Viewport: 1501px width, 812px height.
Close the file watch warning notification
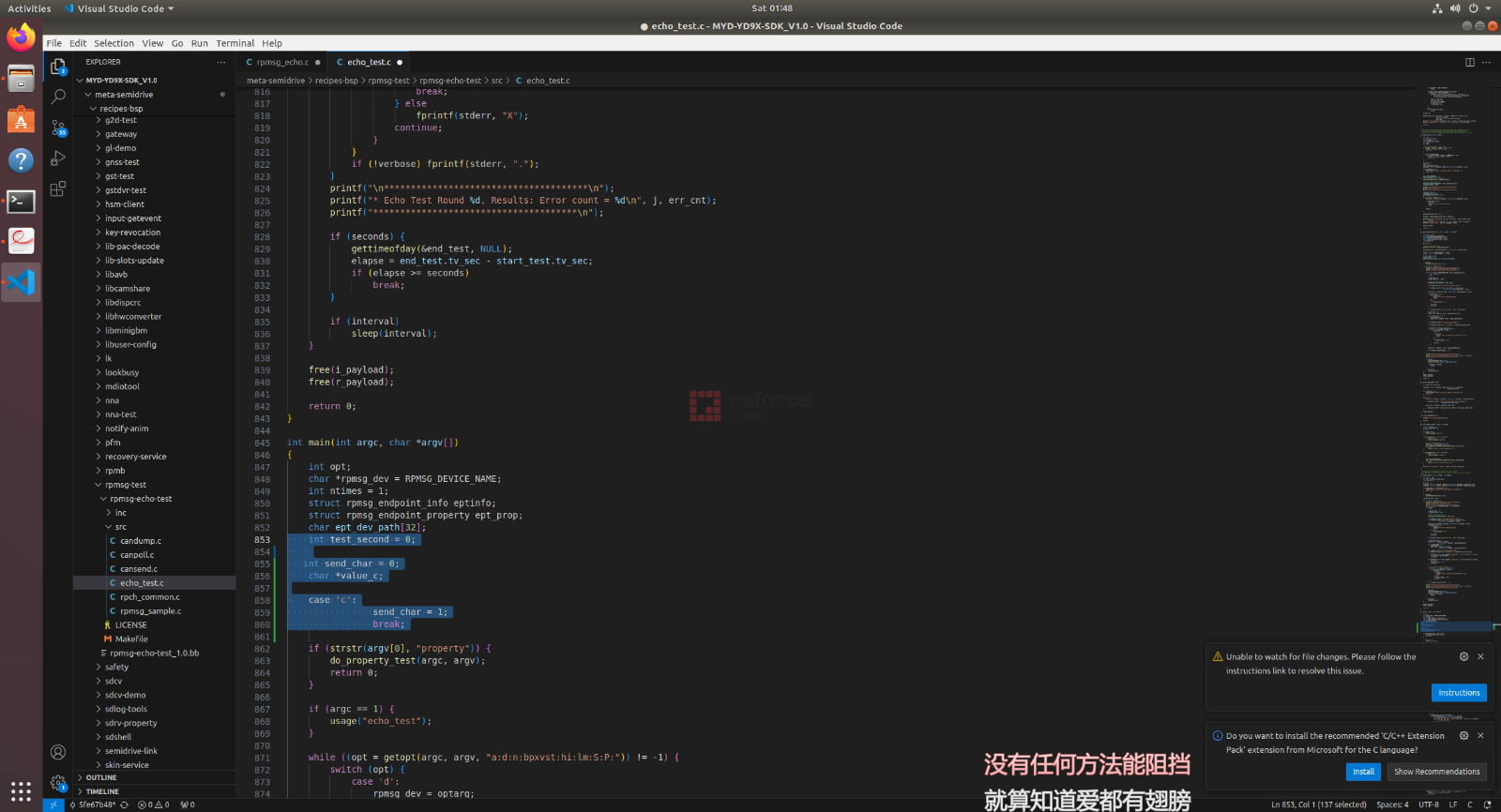click(x=1480, y=656)
